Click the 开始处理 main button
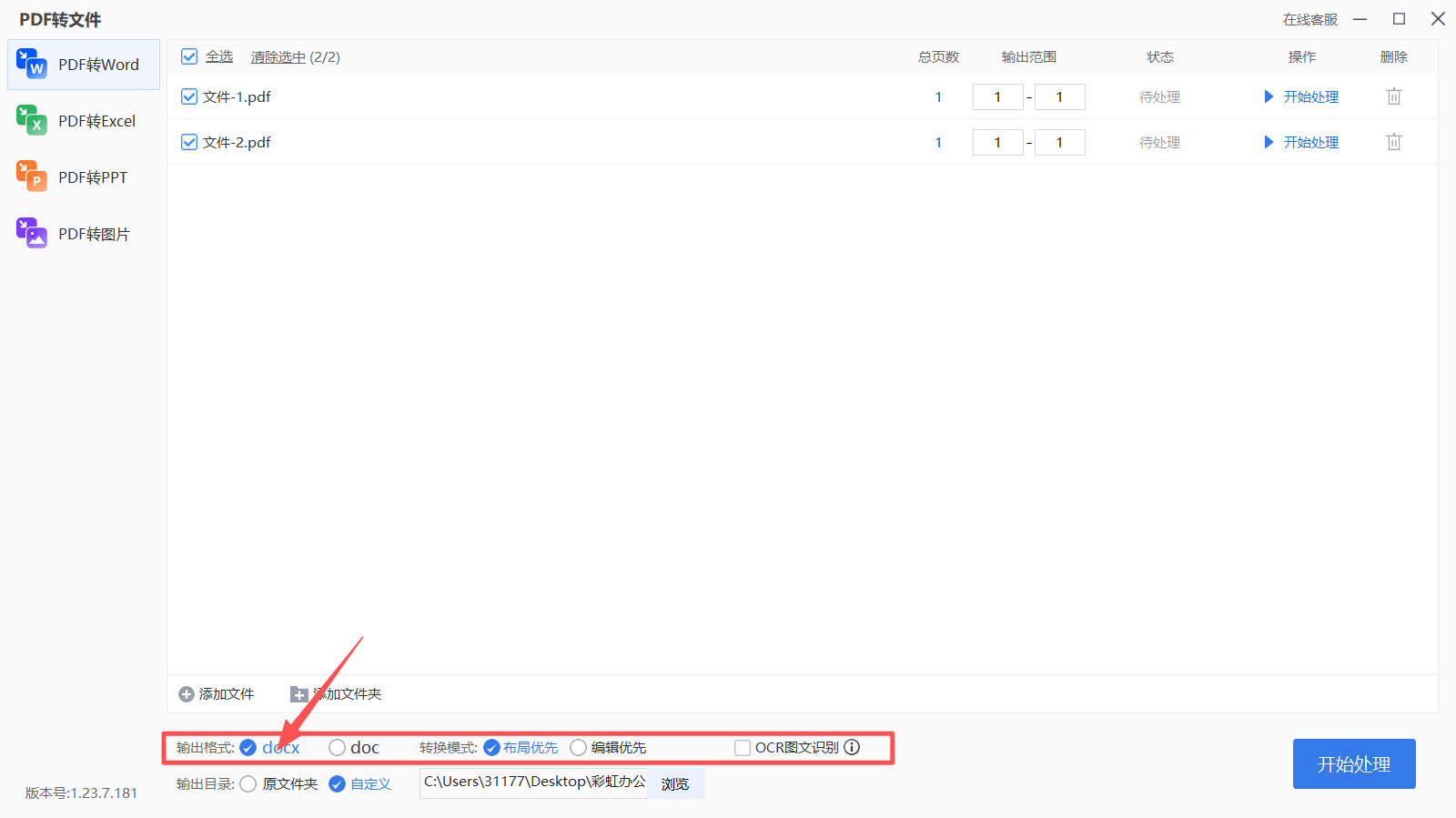1456x818 pixels. pos(1354,764)
